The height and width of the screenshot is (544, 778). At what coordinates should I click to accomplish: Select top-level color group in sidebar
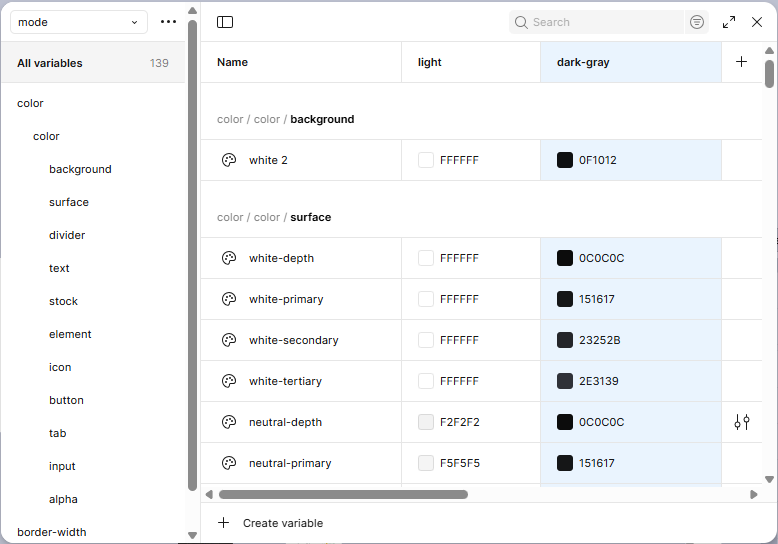pos(30,103)
